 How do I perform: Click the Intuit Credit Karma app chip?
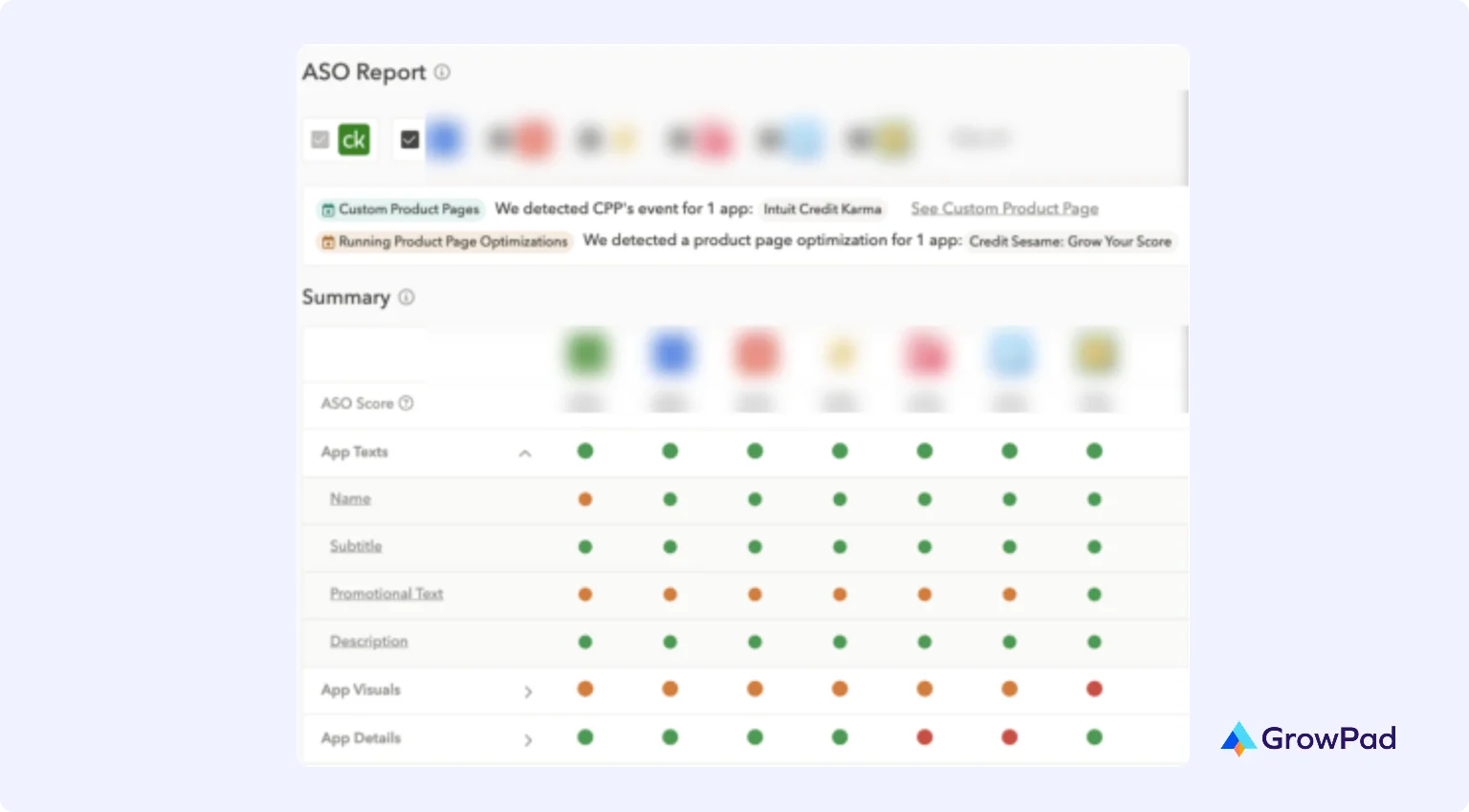coord(822,208)
